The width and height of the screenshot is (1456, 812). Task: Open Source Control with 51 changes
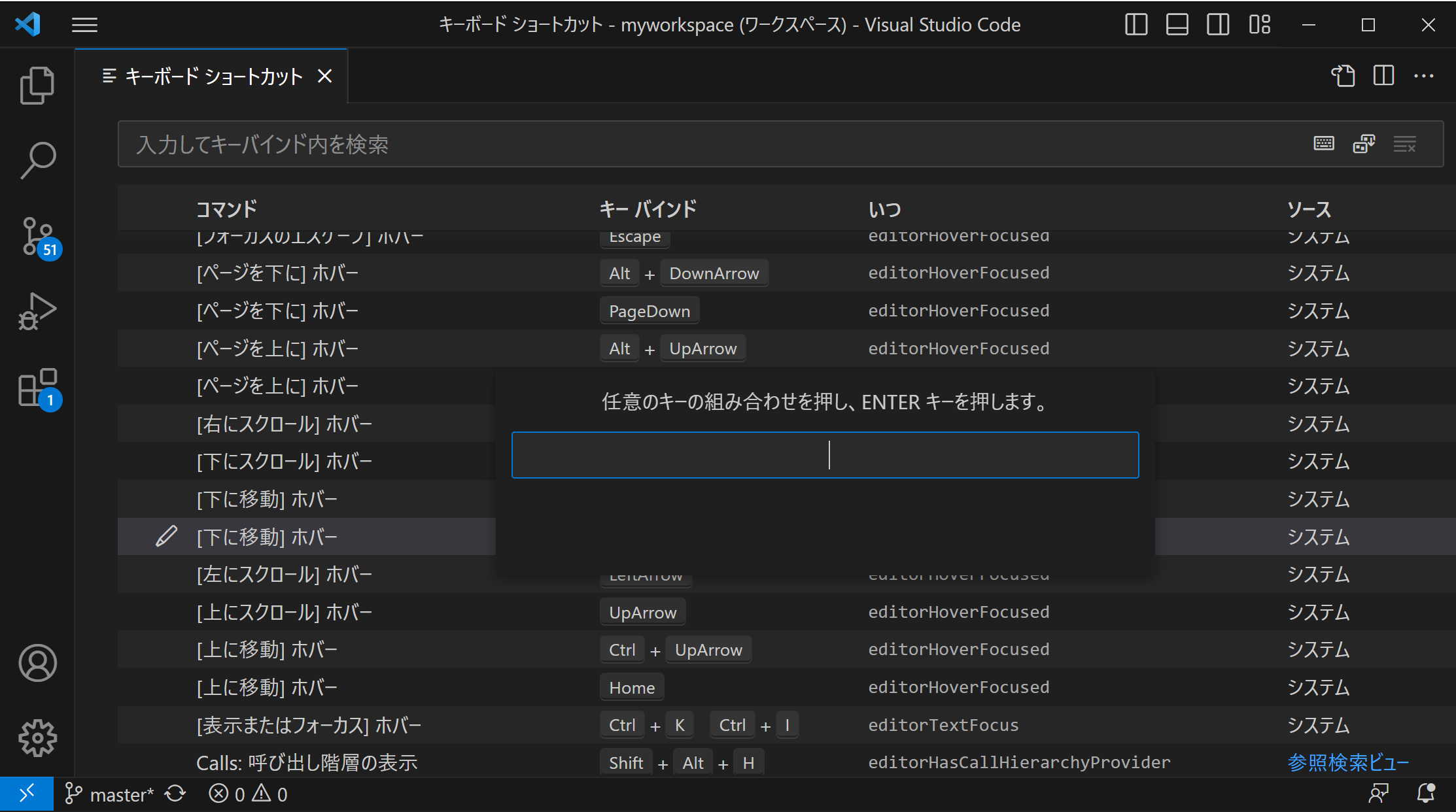(x=37, y=237)
